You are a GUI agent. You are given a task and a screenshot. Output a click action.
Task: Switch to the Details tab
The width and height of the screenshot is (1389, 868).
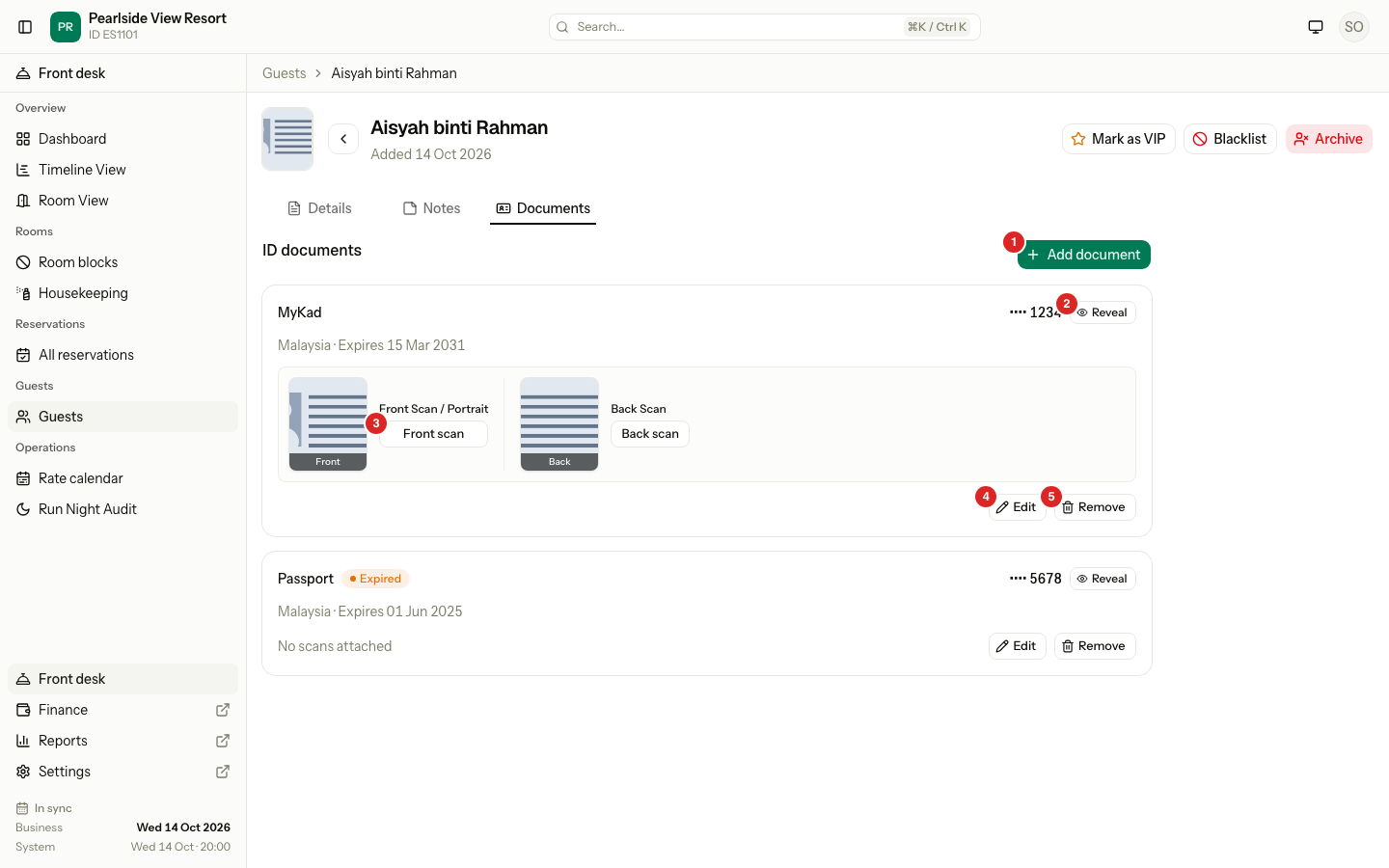[319, 208]
